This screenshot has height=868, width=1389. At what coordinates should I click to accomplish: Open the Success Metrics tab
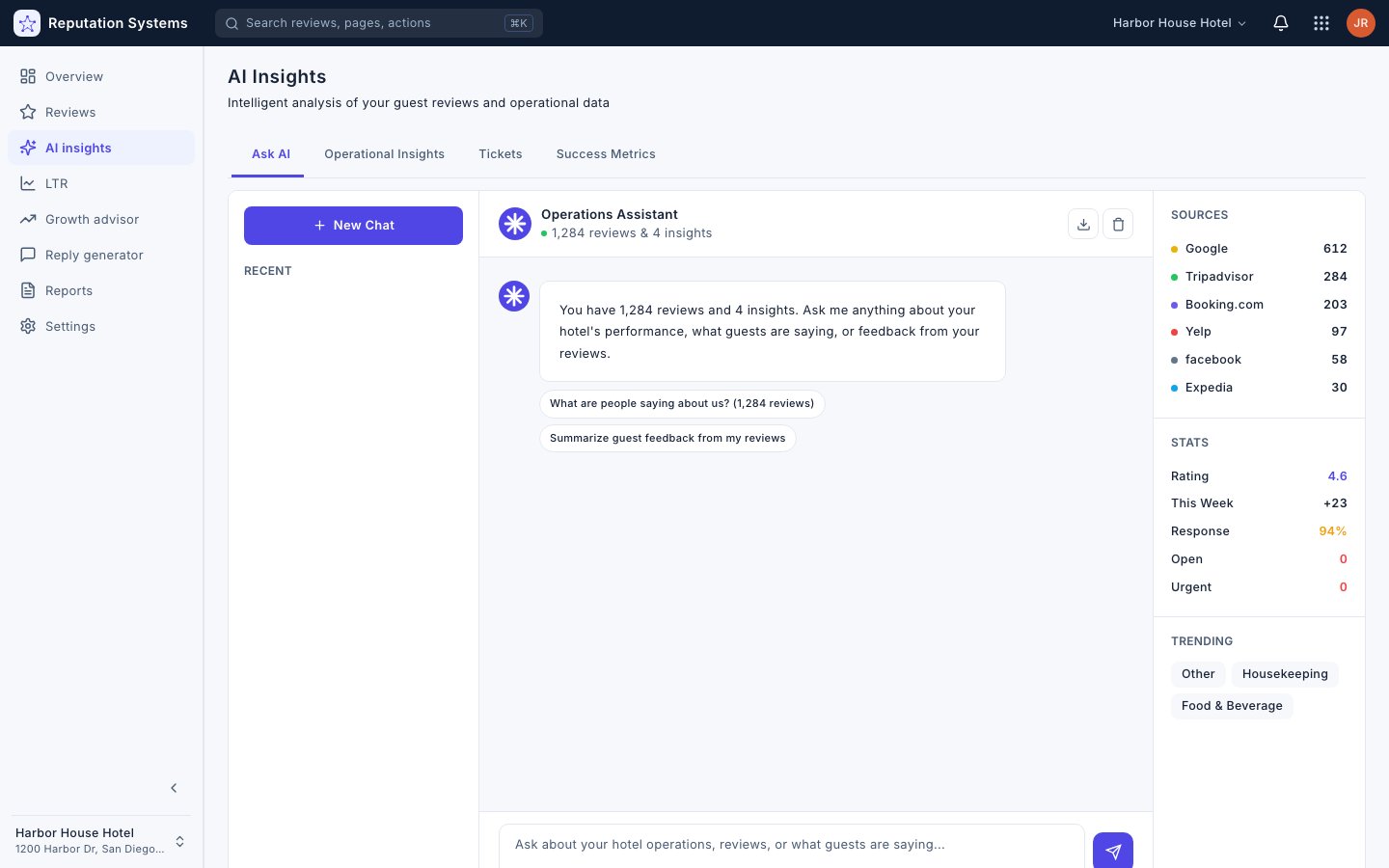click(606, 154)
